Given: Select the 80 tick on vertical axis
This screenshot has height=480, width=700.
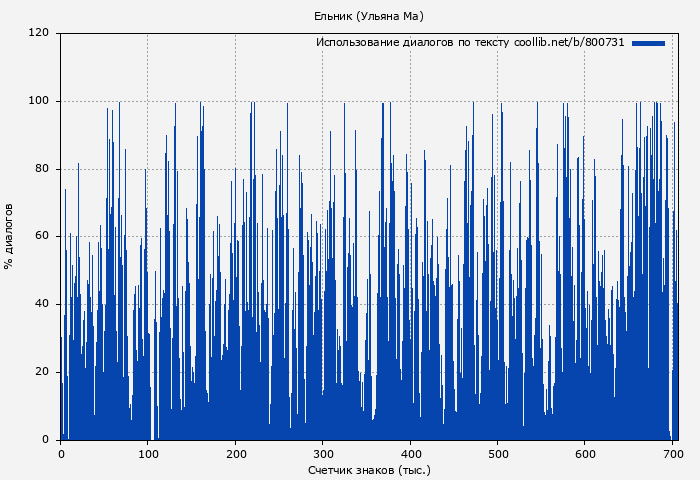Looking at the screenshot, I should click(x=42, y=169).
